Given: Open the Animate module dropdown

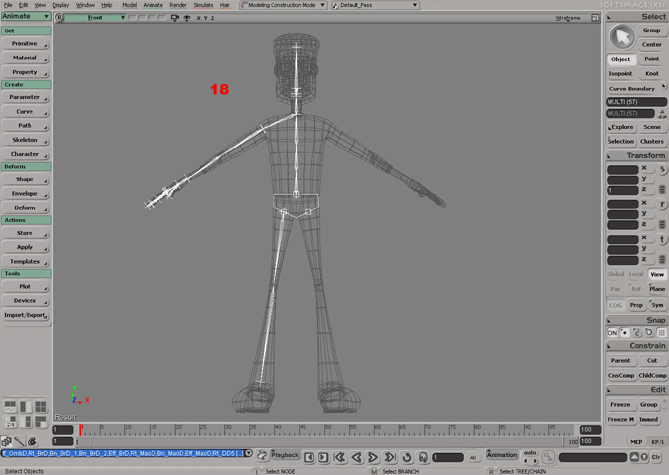Looking at the screenshot, I should (25, 17).
